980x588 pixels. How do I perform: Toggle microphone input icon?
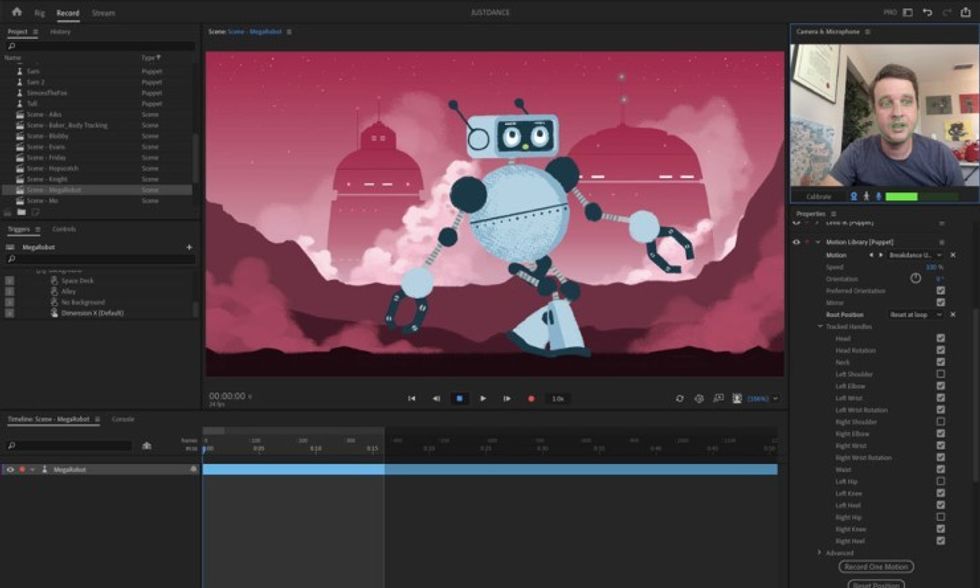878,196
